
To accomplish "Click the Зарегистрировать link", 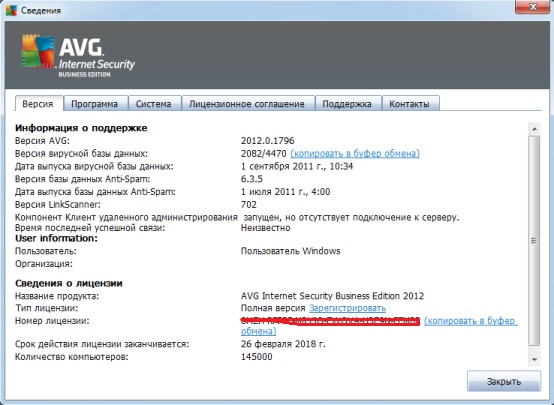I will point(347,308).
